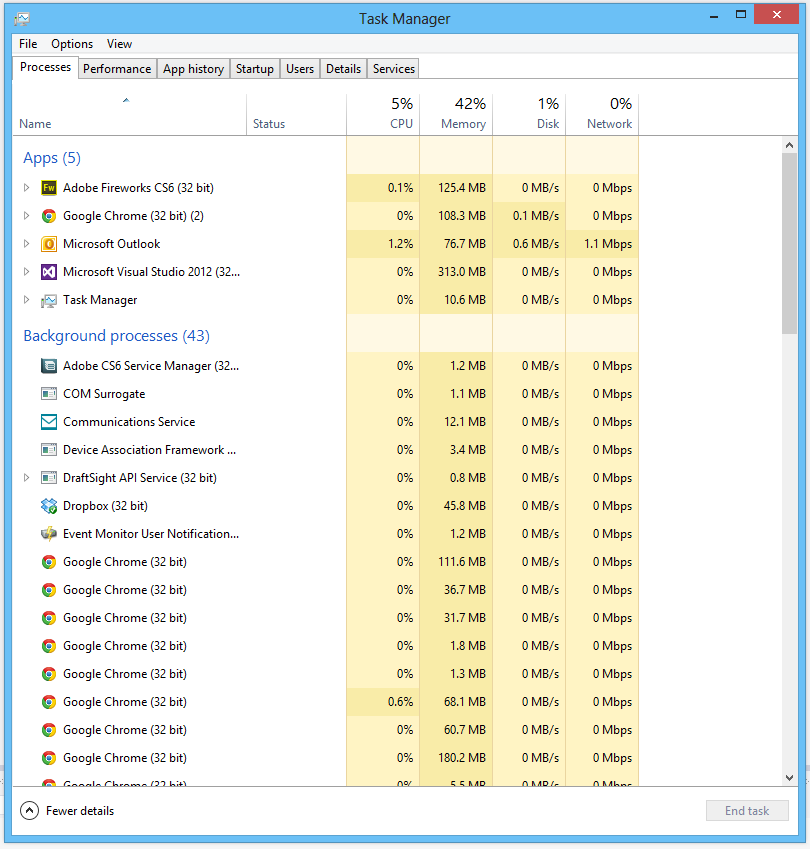Click the Adobe CS6 Service Manager icon

(x=48, y=365)
